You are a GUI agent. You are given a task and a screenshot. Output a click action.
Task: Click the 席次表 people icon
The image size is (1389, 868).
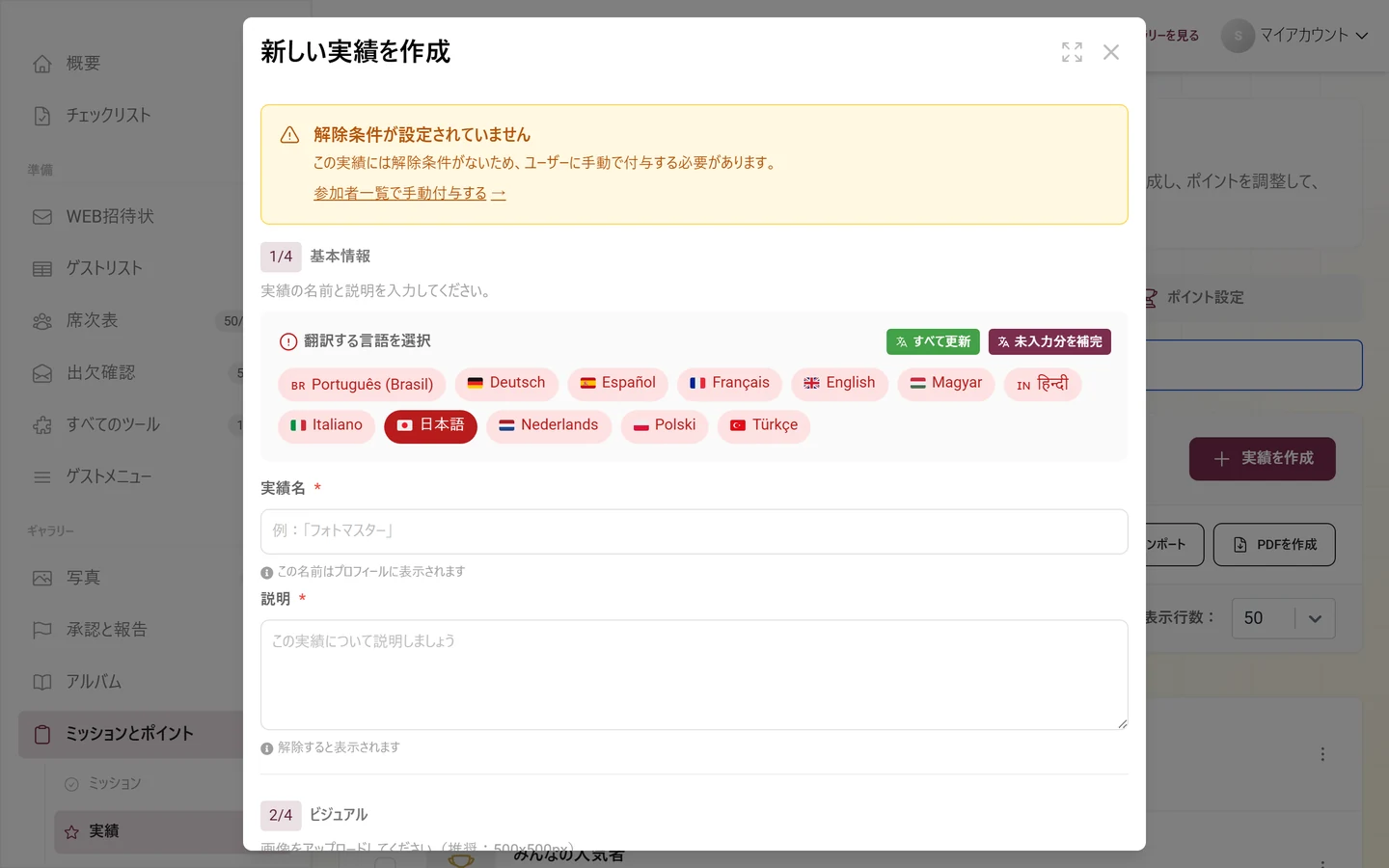42,321
